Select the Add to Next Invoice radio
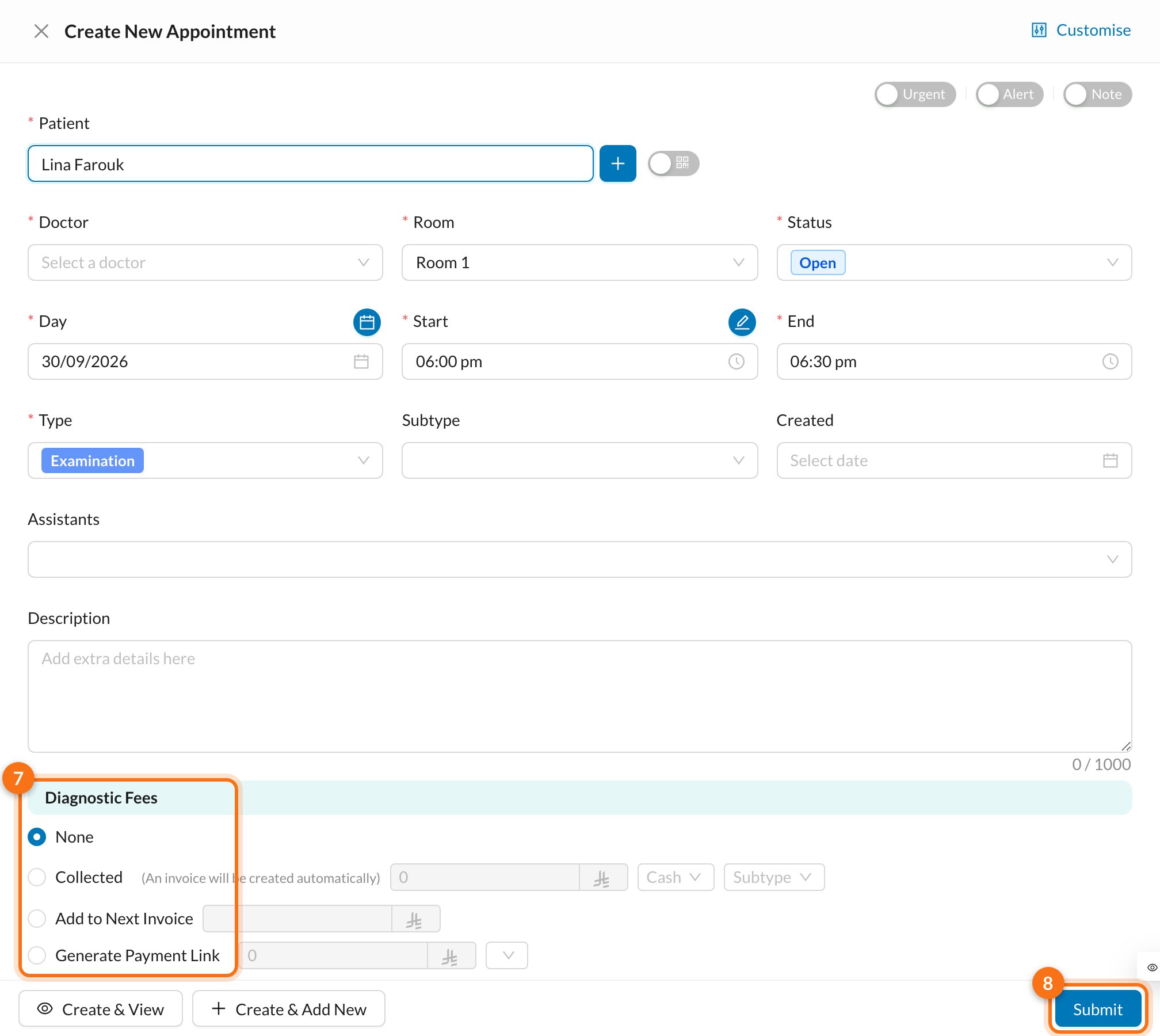1160x1036 pixels. coord(37,919)
